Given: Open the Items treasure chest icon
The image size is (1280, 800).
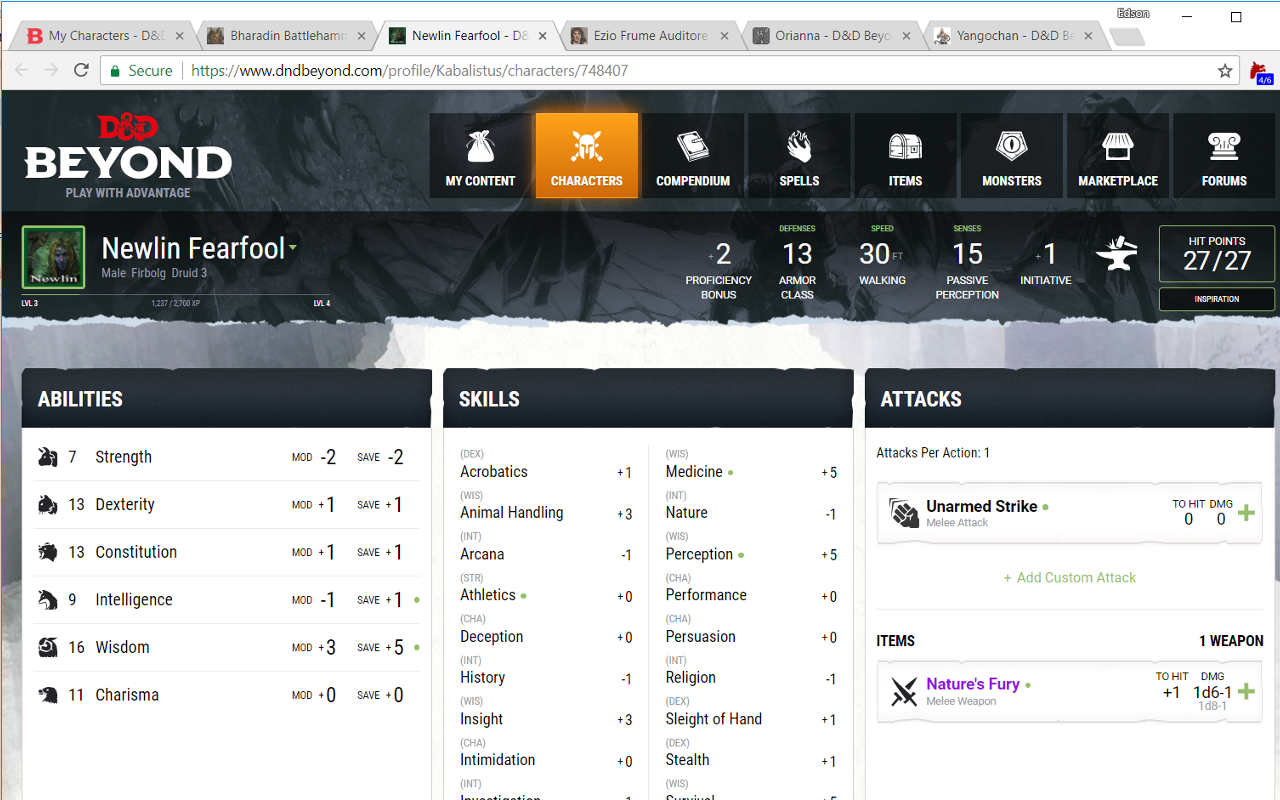Looking at the screenshot, I should (905, 147).
